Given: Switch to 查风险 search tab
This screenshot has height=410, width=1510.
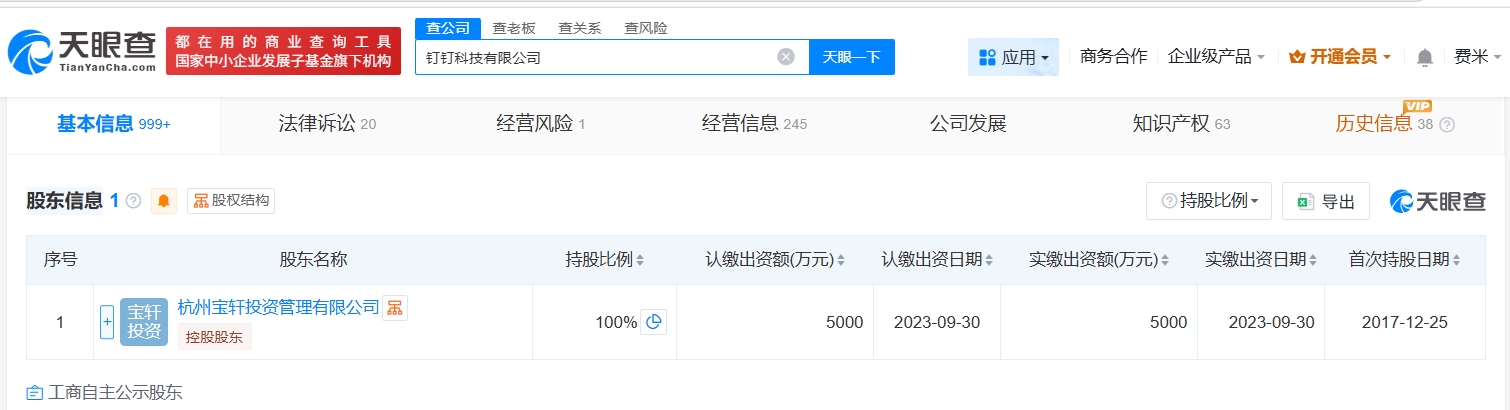Looking at the screenshot, I should point(645,28).
